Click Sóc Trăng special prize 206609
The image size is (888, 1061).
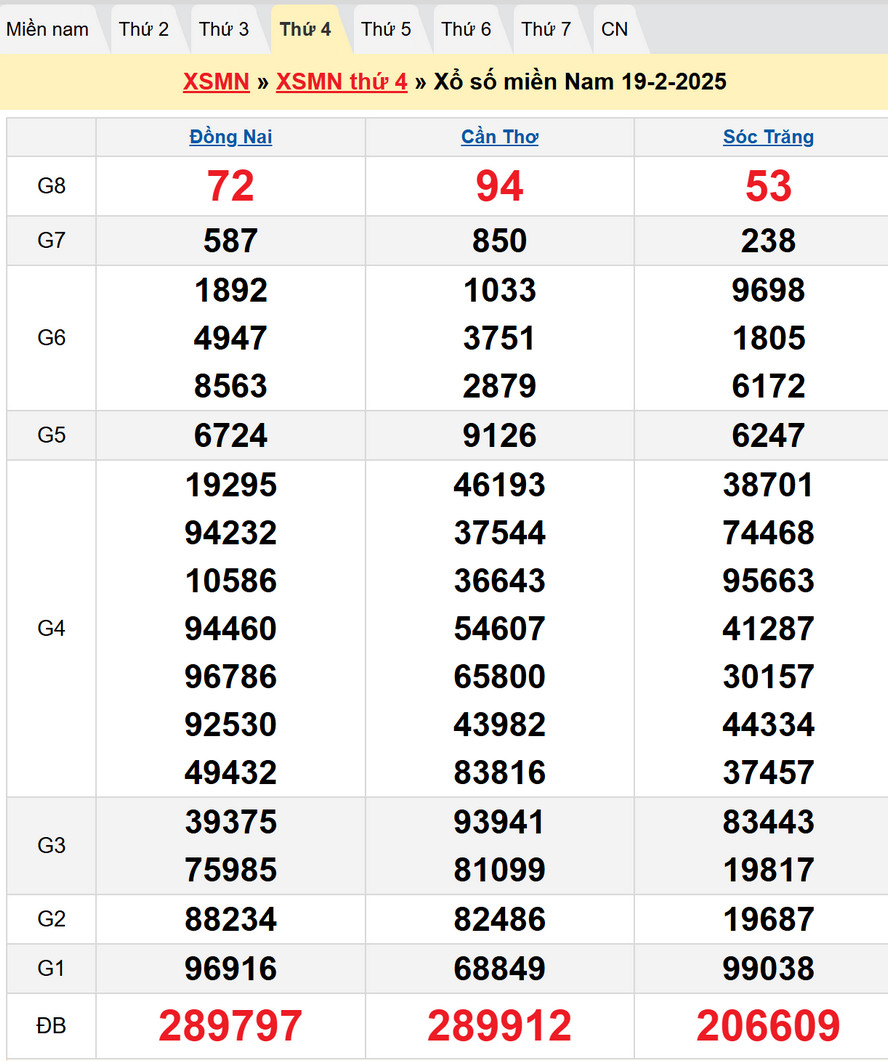click(768, 1026)
